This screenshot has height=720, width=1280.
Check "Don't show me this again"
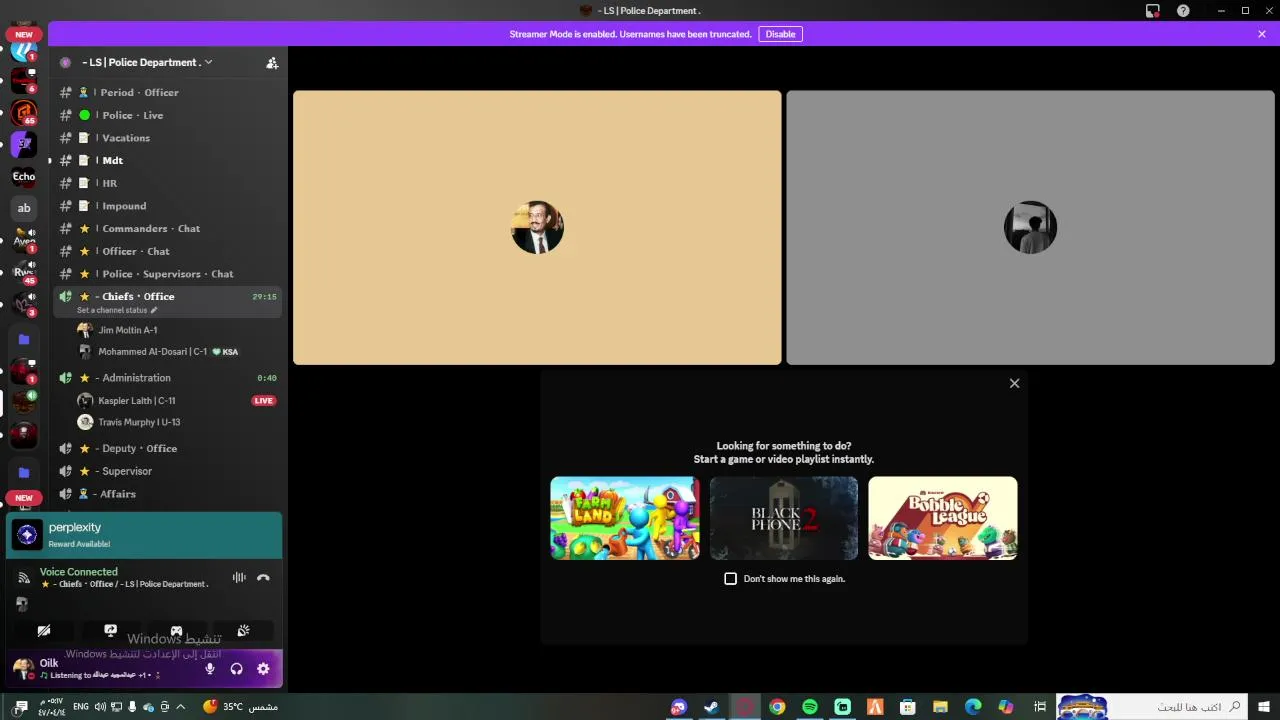(730, 579)
